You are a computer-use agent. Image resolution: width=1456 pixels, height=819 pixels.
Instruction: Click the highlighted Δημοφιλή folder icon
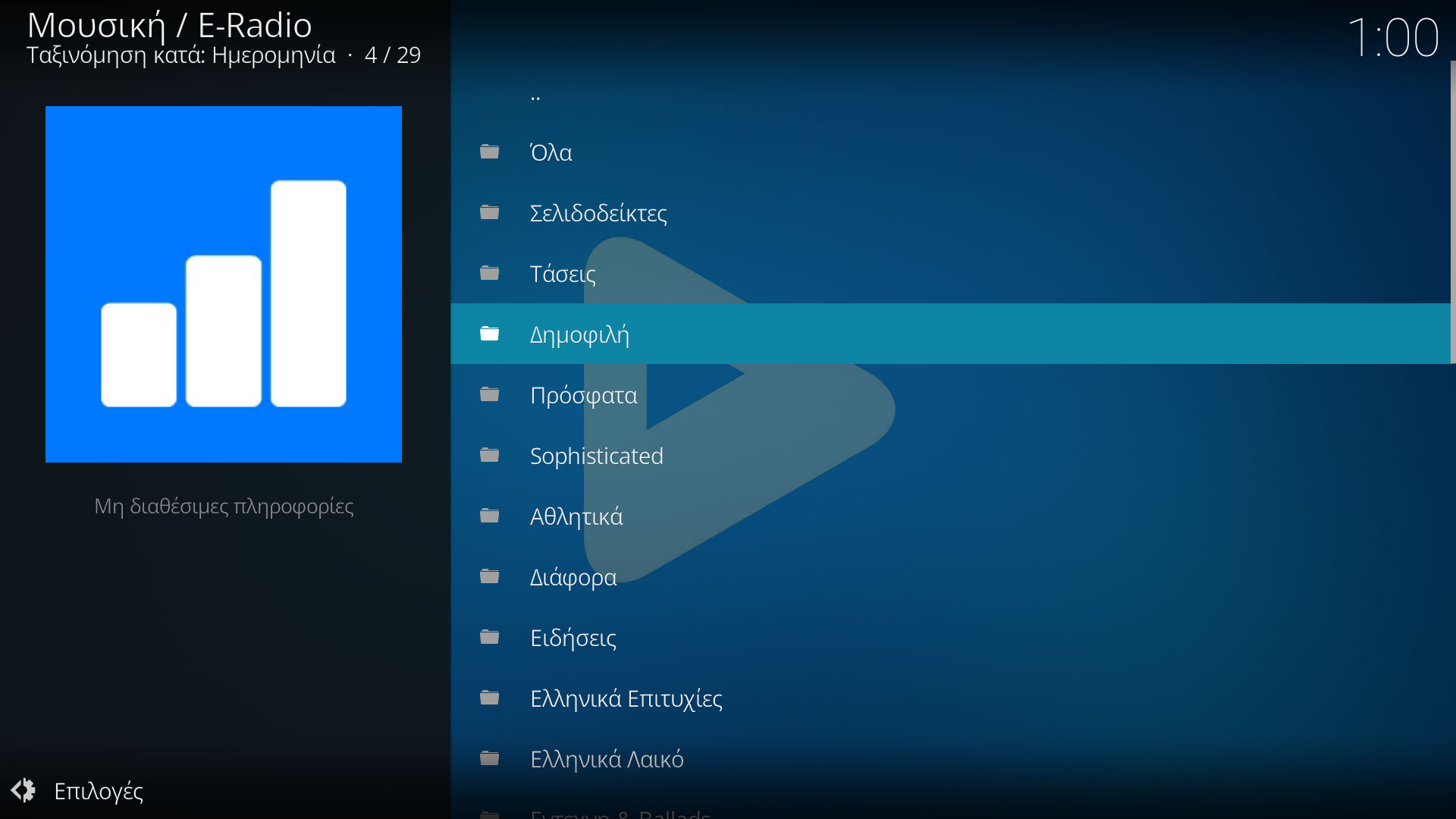[x=490, y=334]
